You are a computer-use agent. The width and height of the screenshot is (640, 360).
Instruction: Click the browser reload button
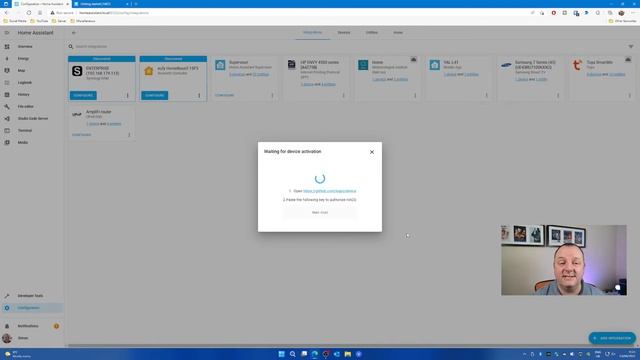[29, 13]
